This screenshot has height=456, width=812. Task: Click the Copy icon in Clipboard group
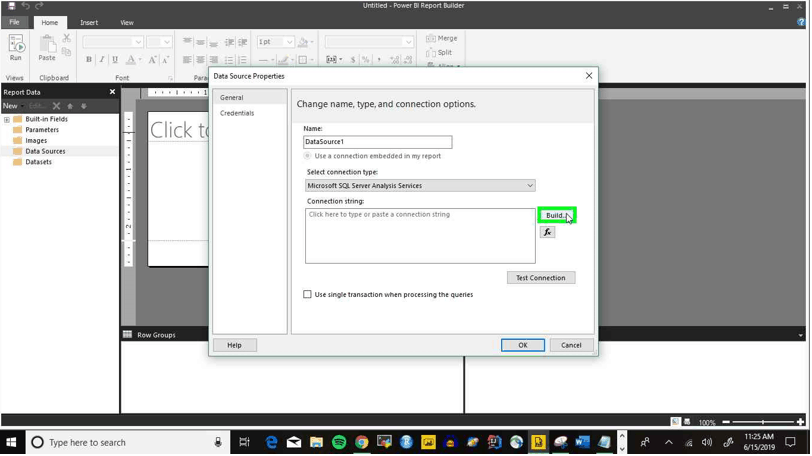click(x=66, y=52)
